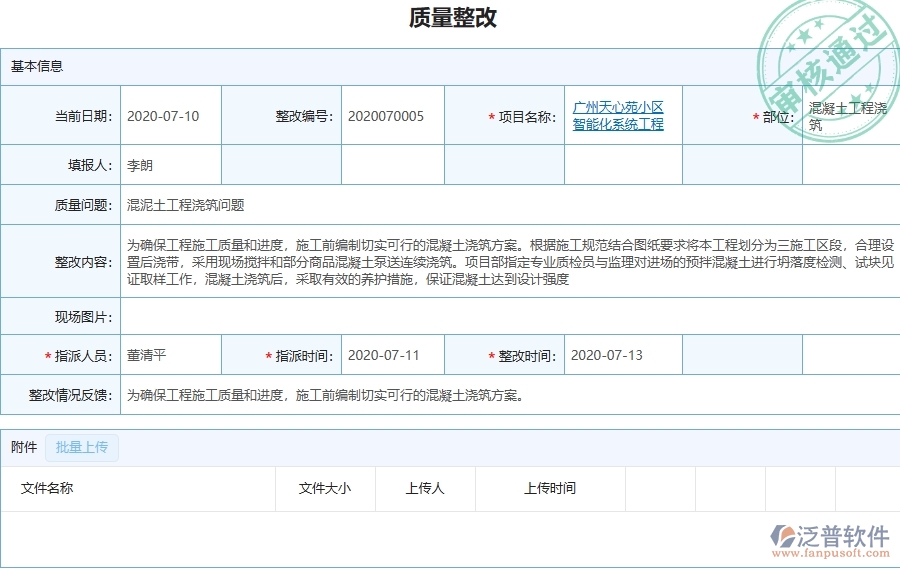
Task: Click the 整改编号 field with 2020070005
Action: [392, 116]
